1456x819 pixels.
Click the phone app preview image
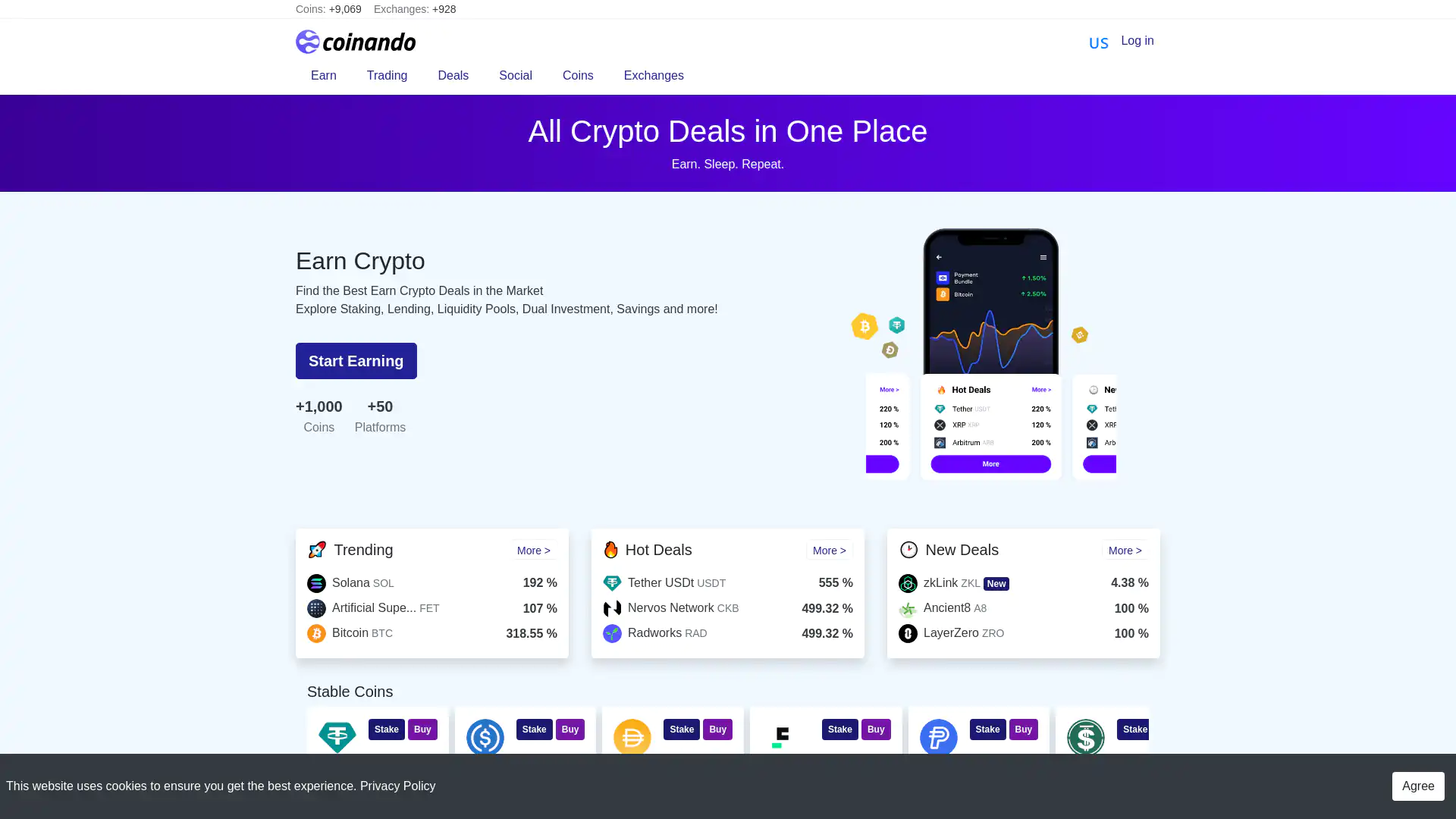(x=990, y=353)
